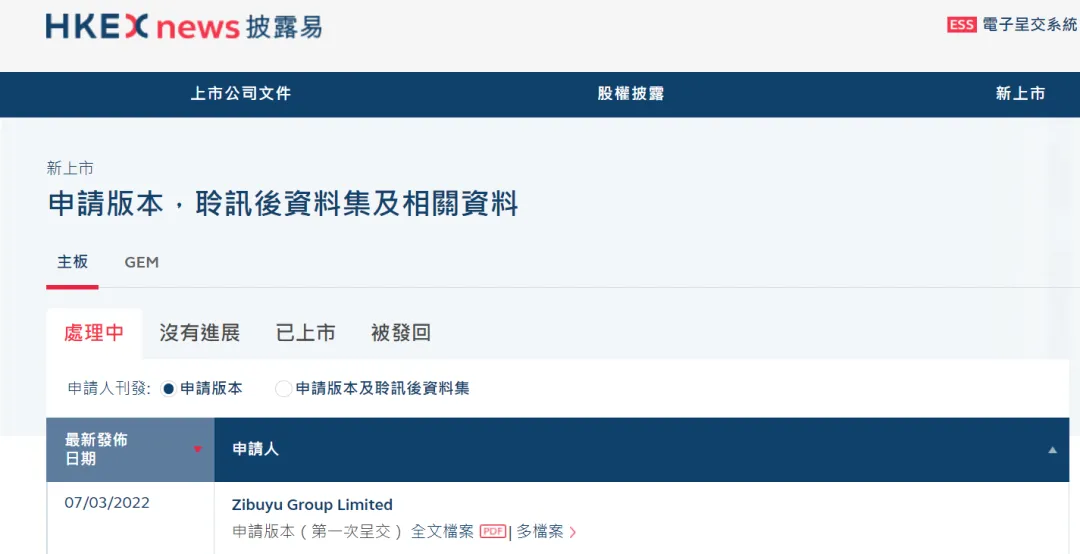Click the 新上市 breadcrumb text
This screenshot has width=1080, height=554.
click(x=70, y=168)
